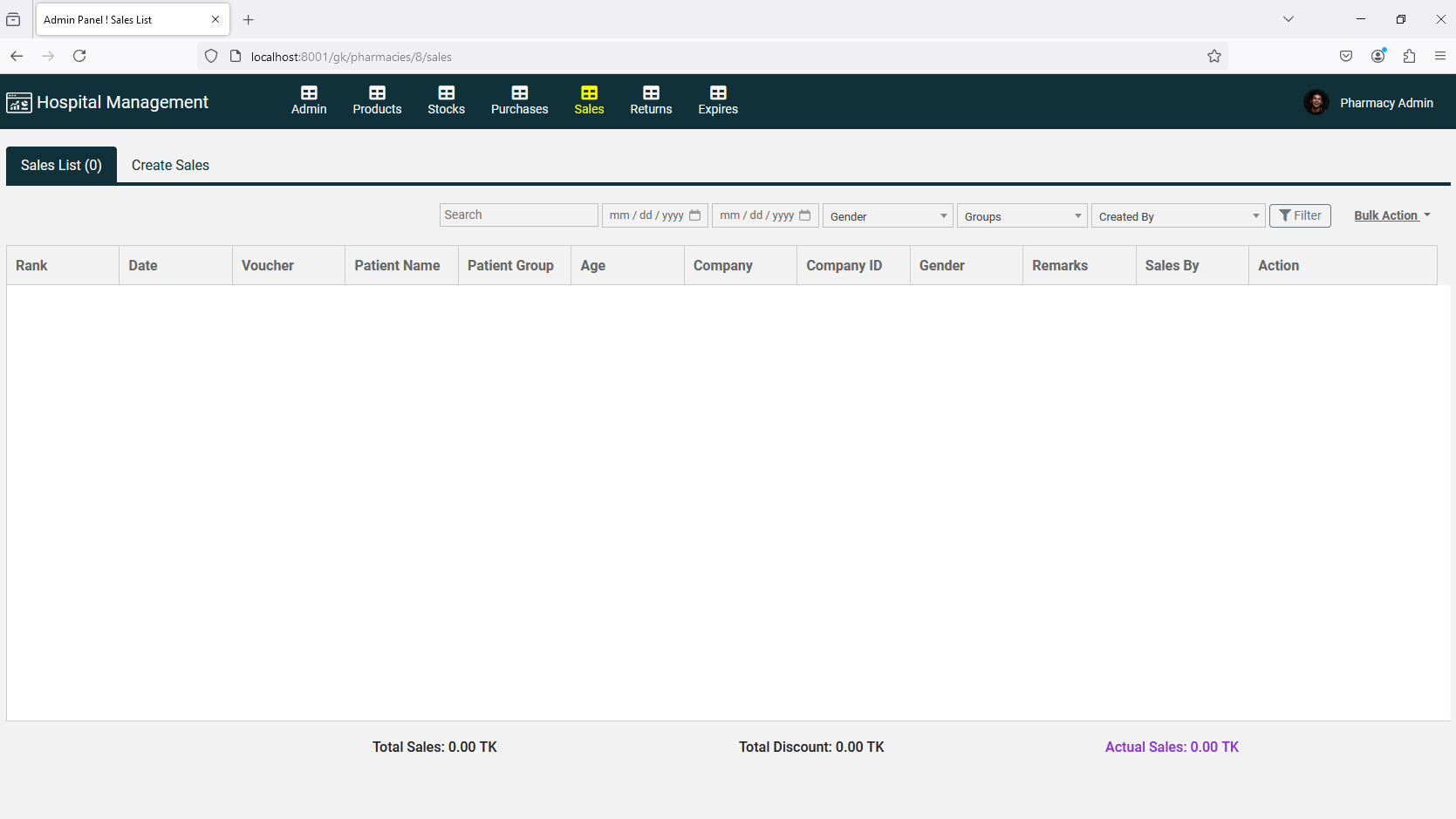1456x819 pixels.
Task: Click the Sales By column header
Action: (1193, 265)
